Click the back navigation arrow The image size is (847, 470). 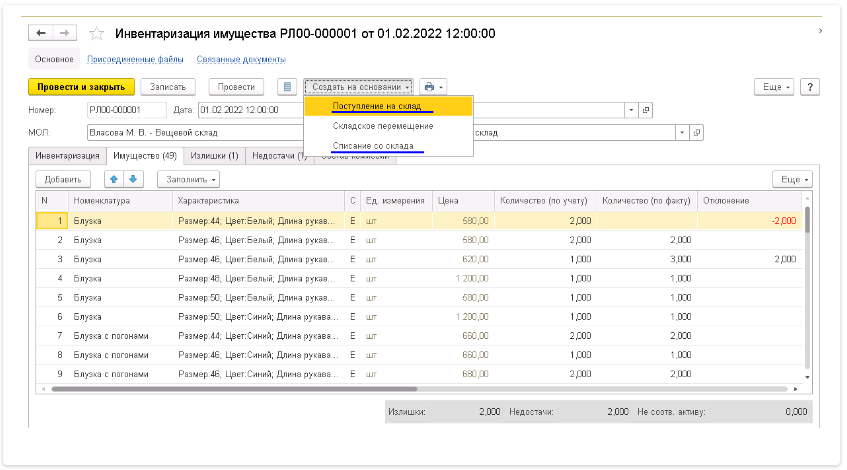click(42, 33)
